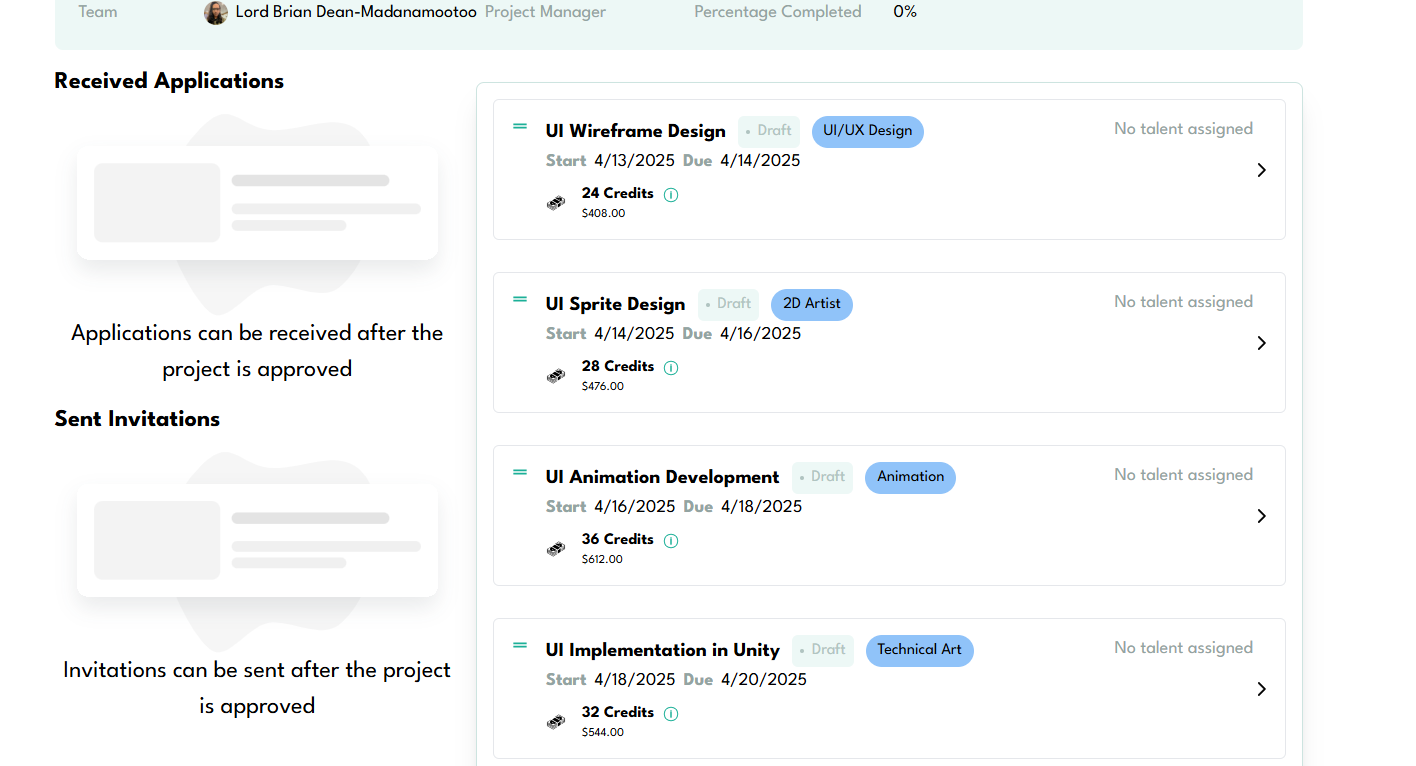Select the UI Wireframe Design title
The image size is (1416, 766).
[636, 131]
